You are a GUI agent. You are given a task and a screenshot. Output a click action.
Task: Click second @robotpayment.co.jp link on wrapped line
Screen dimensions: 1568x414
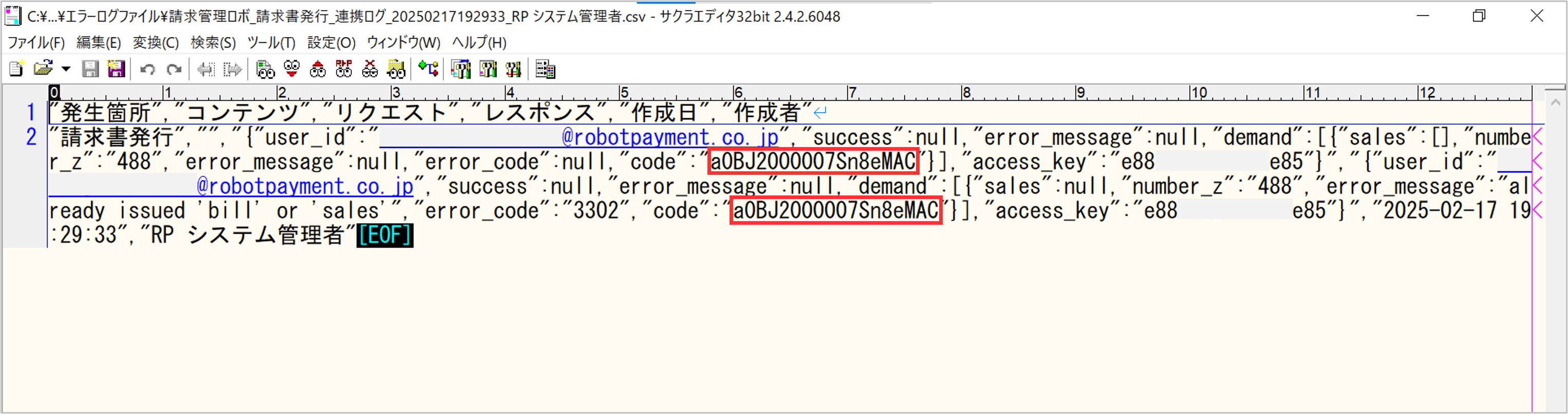click(x=304, y=186)
